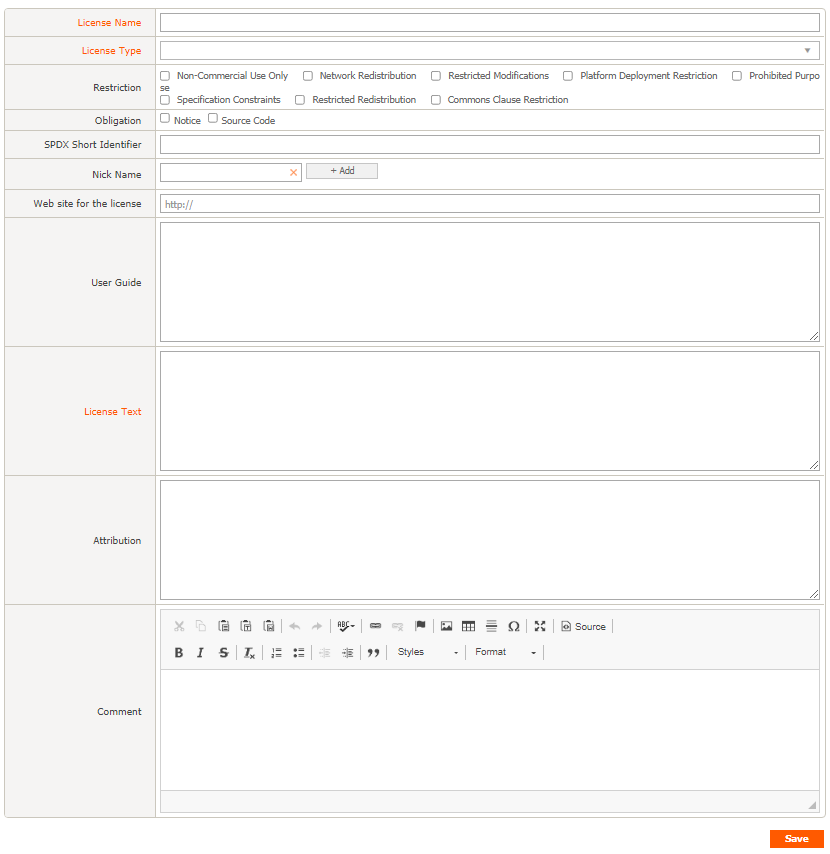Clear the Nick Name field with X
Screen dimensions: 830x854
coord(294,172)
